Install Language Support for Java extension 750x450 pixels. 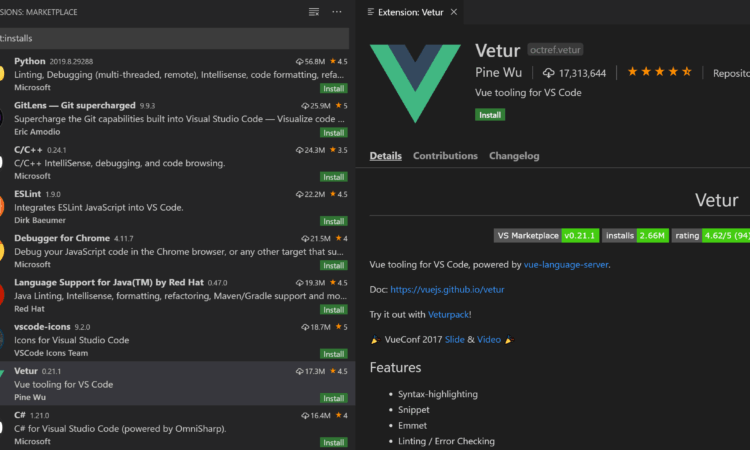click(x=333, y=309)
